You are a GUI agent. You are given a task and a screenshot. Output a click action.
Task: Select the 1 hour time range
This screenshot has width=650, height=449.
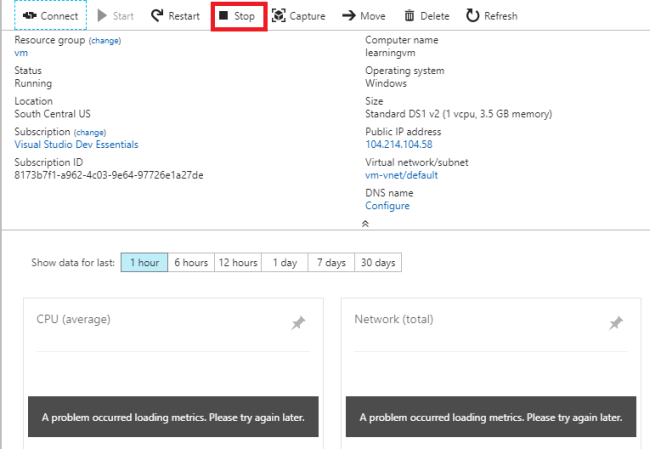pos(144,263)
